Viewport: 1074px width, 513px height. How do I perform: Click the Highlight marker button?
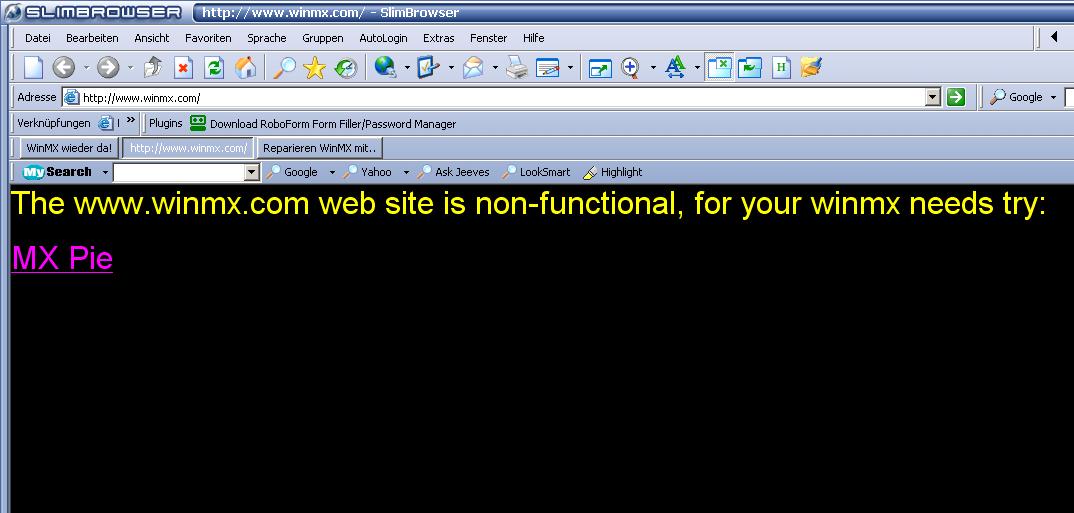click(x=612, y=172)
